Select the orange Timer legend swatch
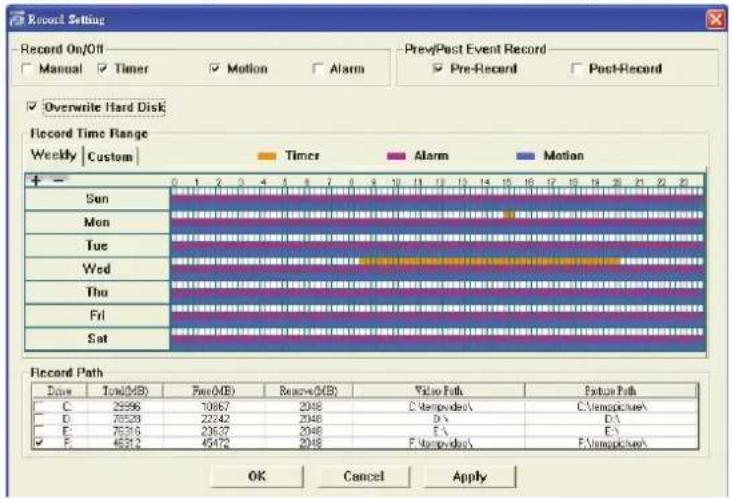Viewport: 732px width, 499px height. click(x=267, y=156)
